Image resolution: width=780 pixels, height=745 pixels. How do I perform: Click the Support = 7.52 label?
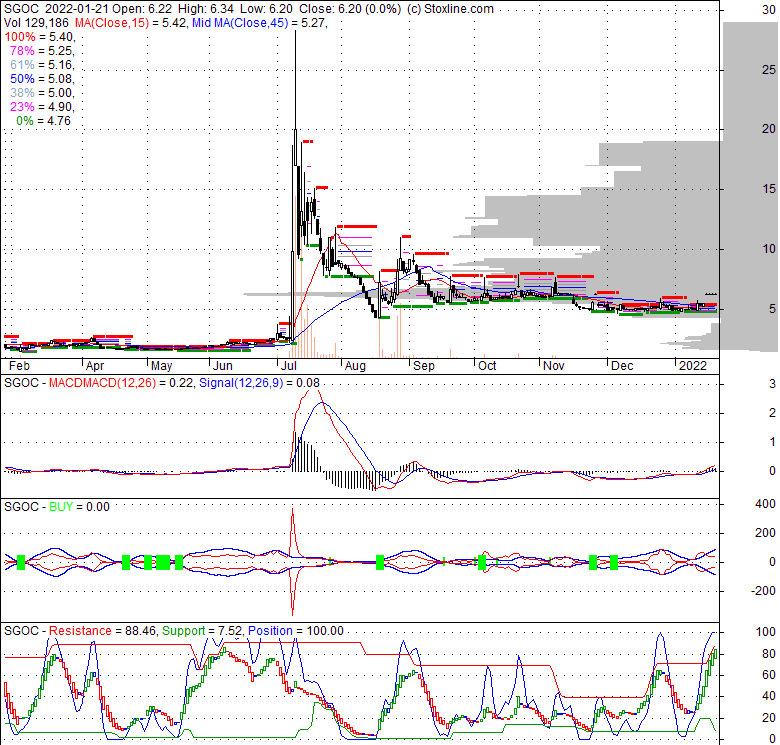point(201,631)
